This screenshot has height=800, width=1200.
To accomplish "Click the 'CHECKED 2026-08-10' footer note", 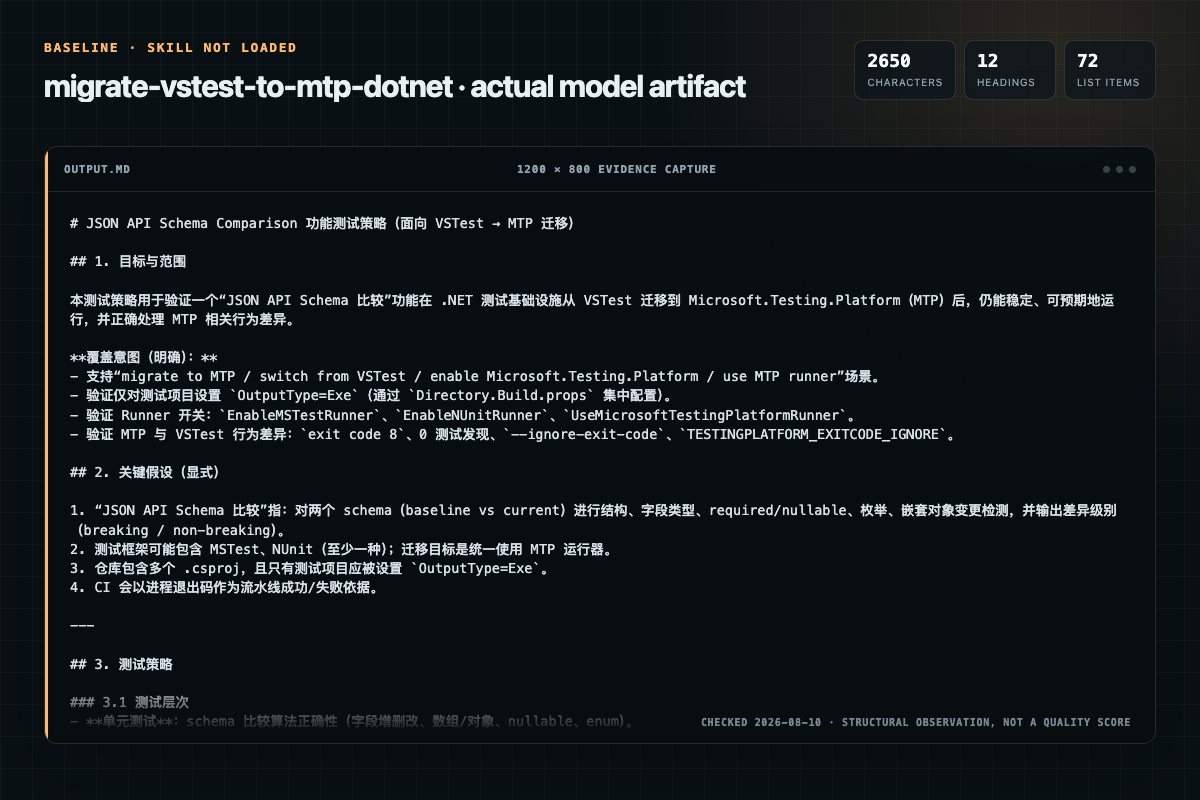I will pyautogui.click(x=915, y=722).
